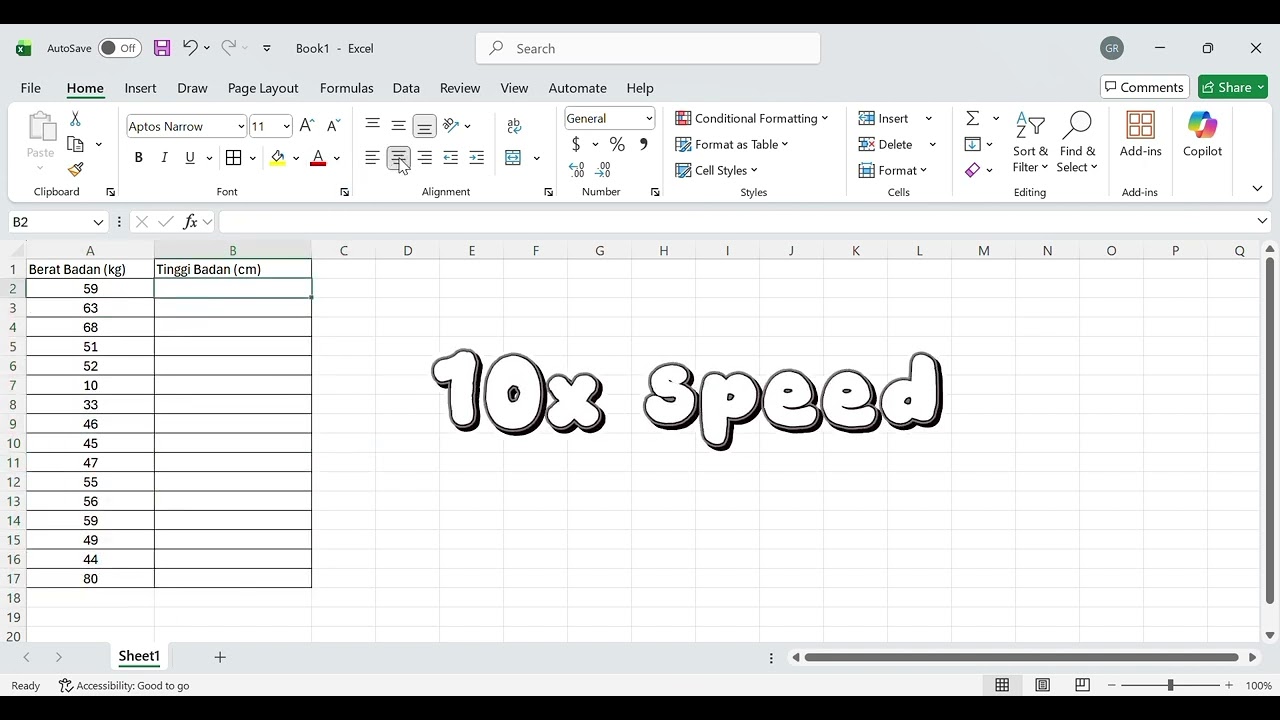The height and width of the screenshot is (720, 1280).
Task: Click into the formula bar
Action: tap(735, 222)
